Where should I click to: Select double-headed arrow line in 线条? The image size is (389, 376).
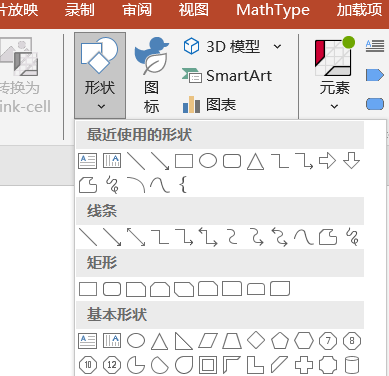tap(136, 237)
